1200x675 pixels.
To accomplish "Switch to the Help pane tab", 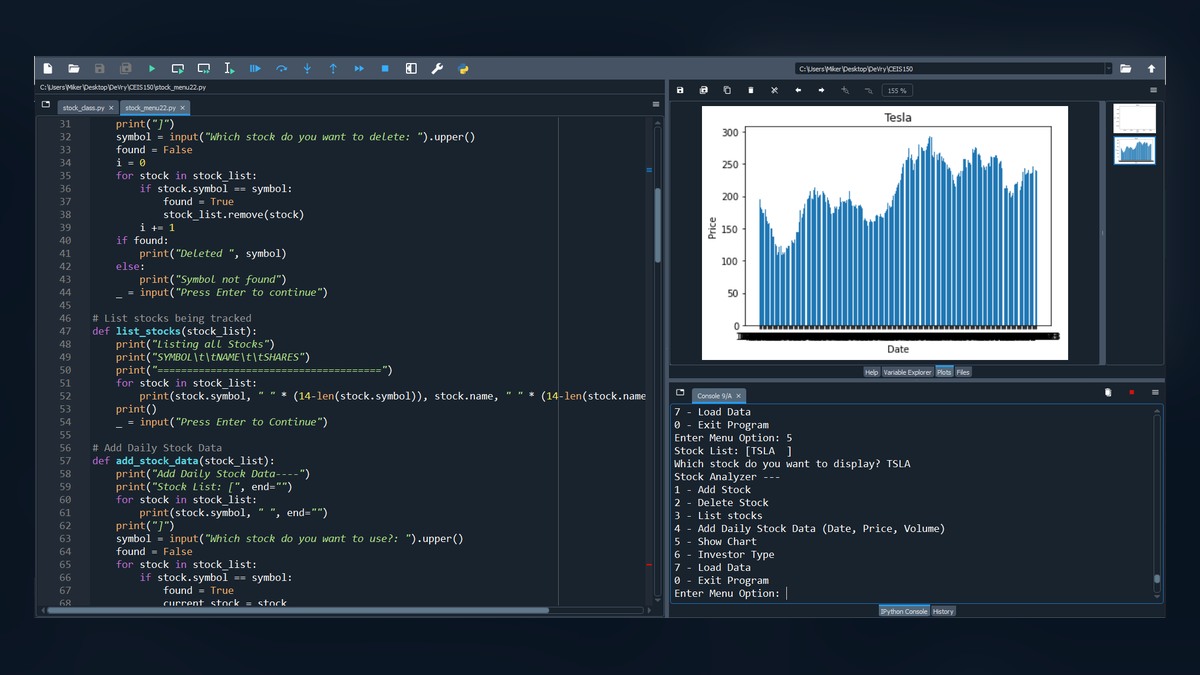I will 871,372.
